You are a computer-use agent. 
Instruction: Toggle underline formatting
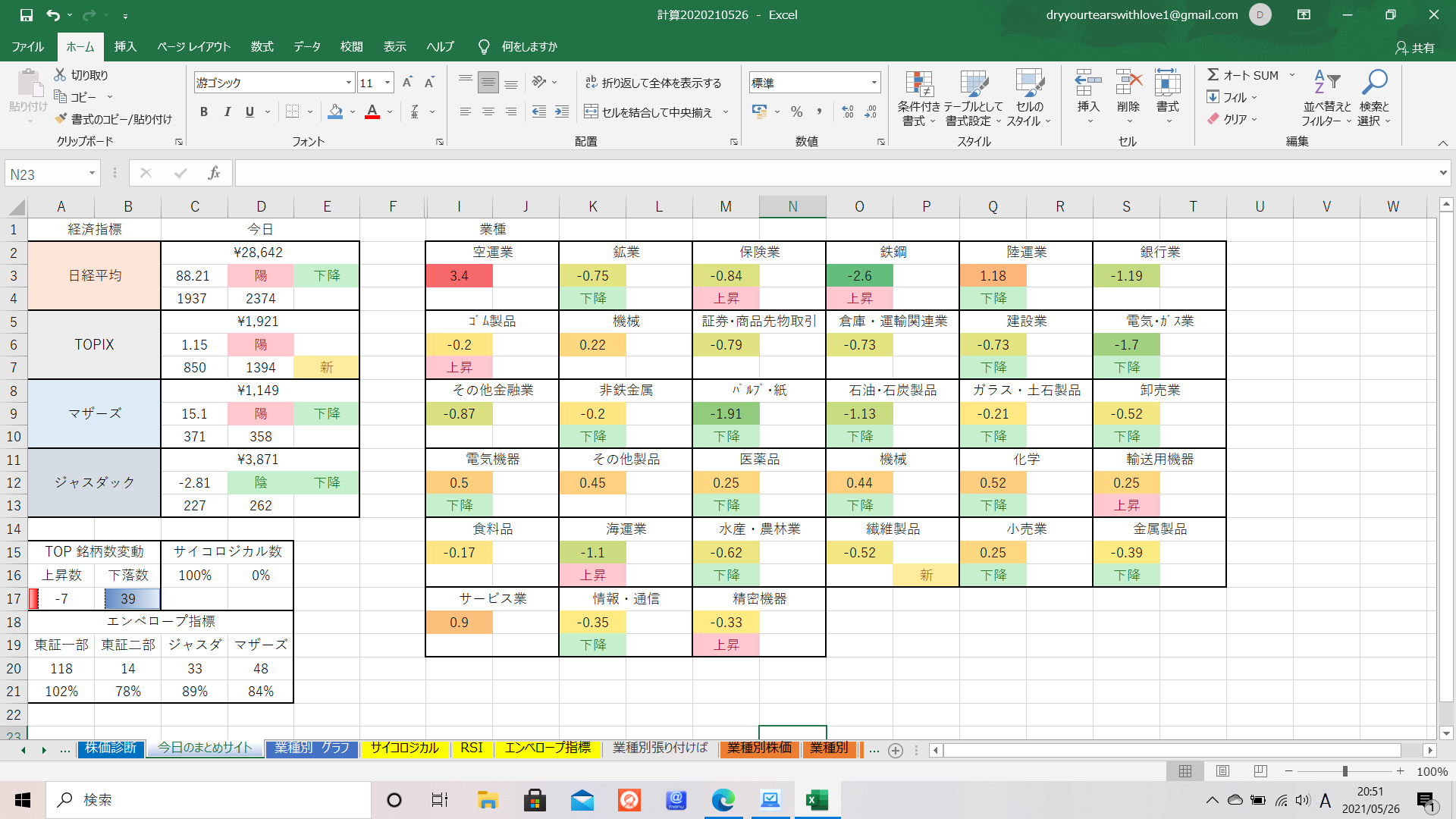(x=249, y=112)
